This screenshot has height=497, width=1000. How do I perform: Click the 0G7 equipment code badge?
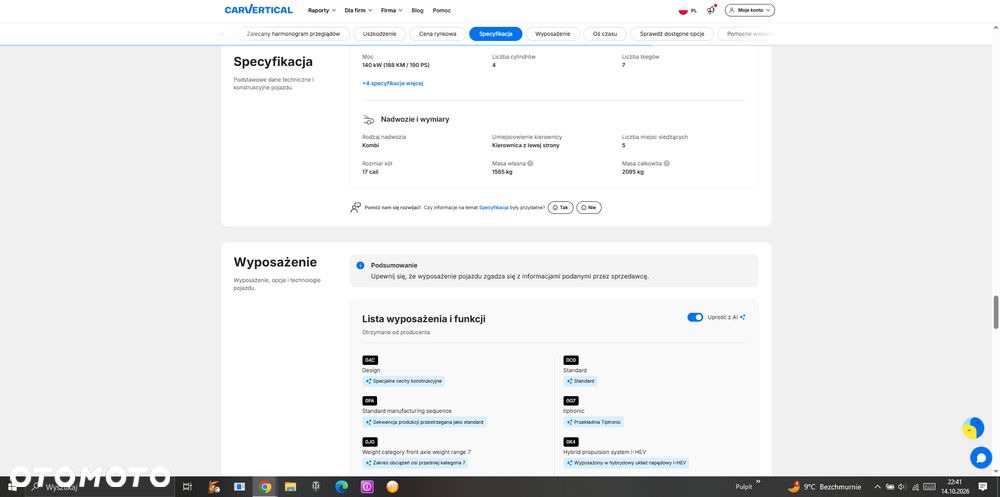(x=571, y=401)
